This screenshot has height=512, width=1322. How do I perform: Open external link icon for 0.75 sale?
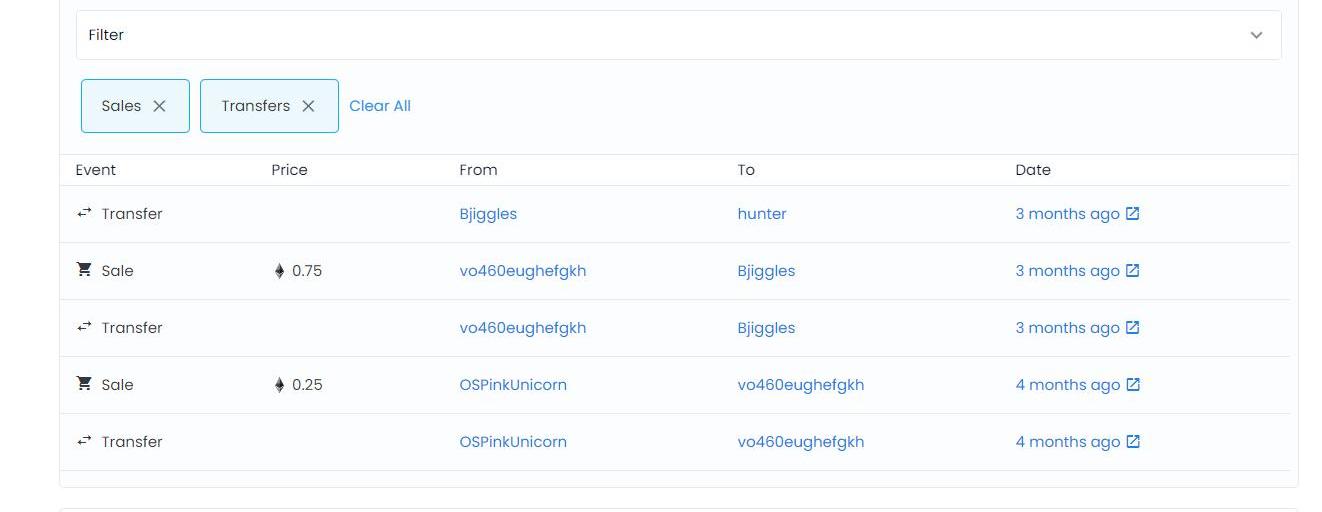point(1132,271)
